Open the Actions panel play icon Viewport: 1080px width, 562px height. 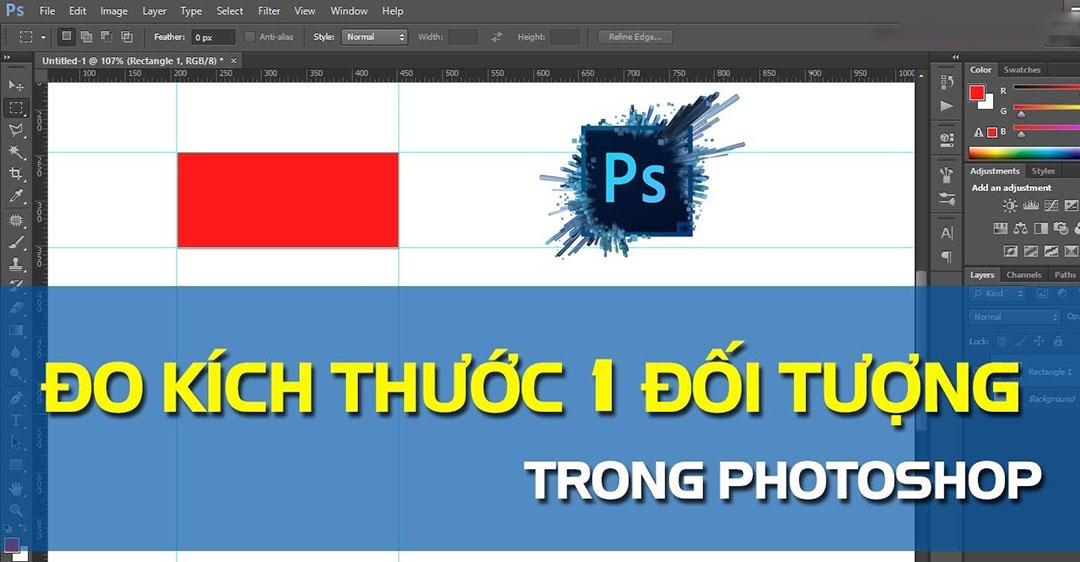(947, 106)
